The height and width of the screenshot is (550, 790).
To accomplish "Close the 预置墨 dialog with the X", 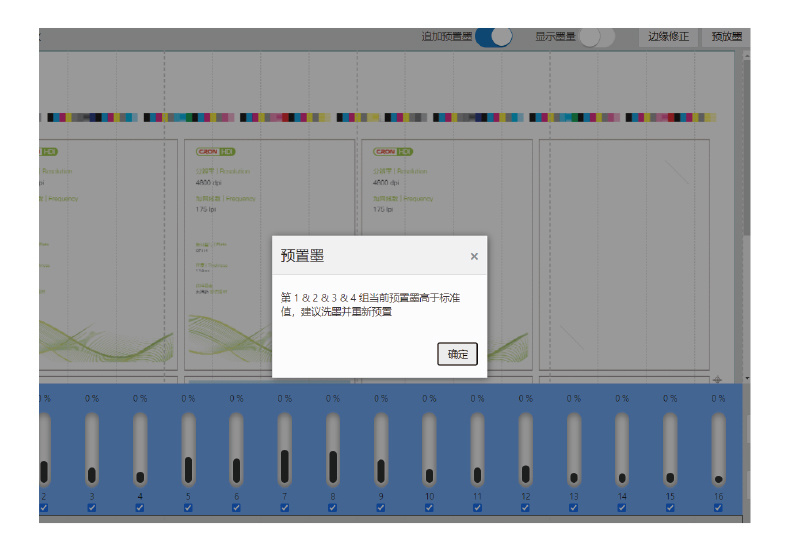I will 474,257.
